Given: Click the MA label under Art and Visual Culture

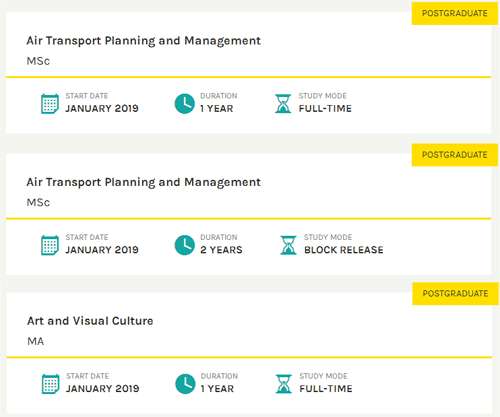Looking at the screenshot, I should [36, 341].
